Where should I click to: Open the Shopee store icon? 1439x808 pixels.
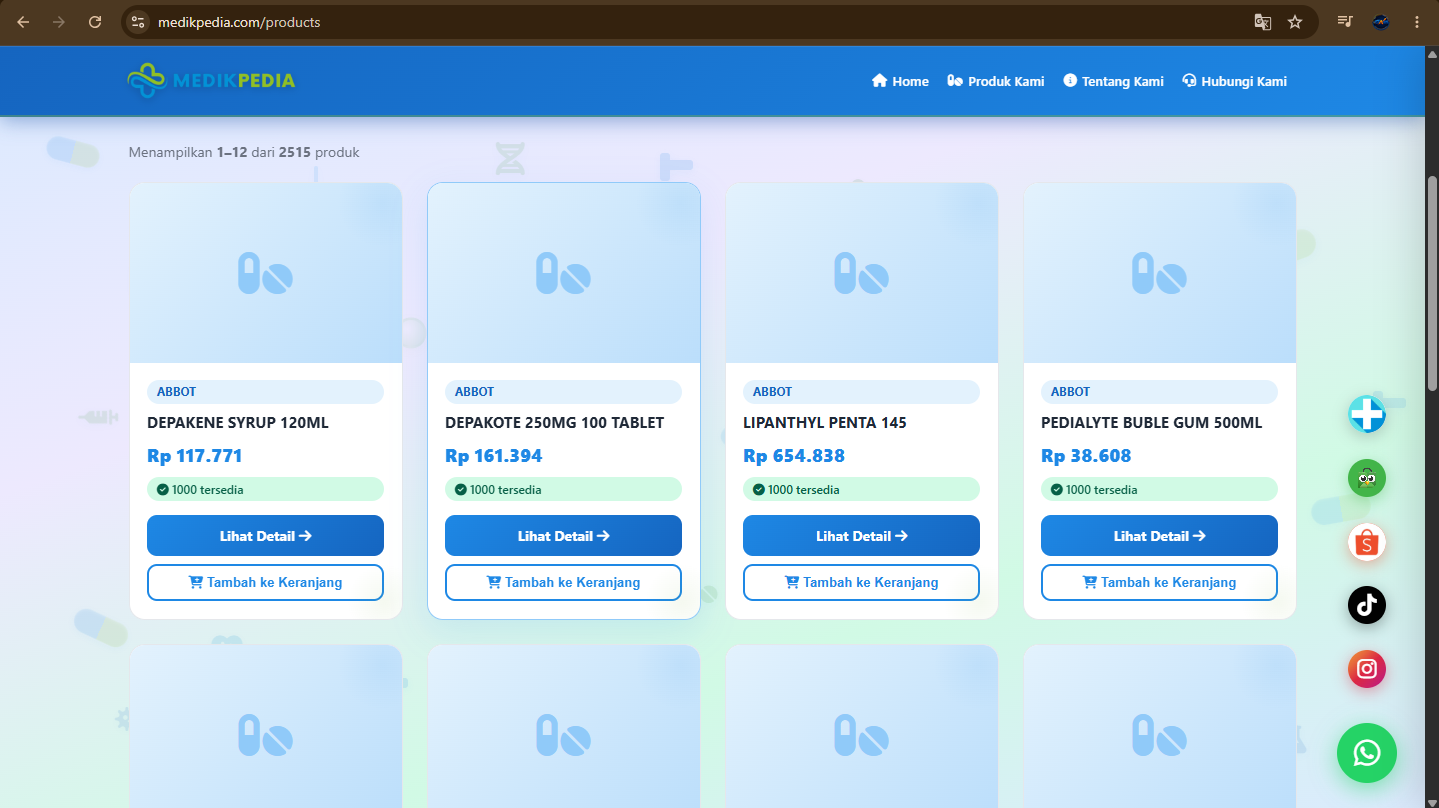click(x=1367, y=542)
